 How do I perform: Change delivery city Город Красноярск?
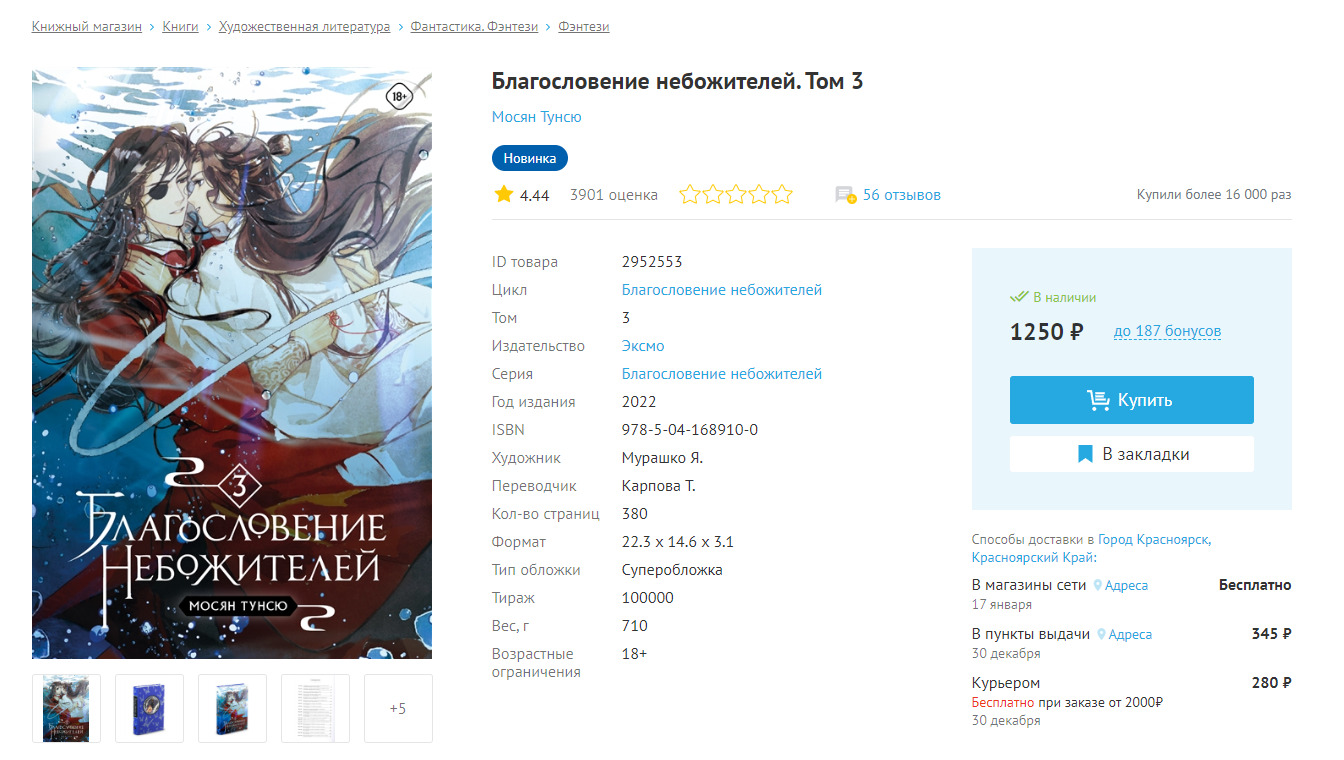pos(1154,539)
